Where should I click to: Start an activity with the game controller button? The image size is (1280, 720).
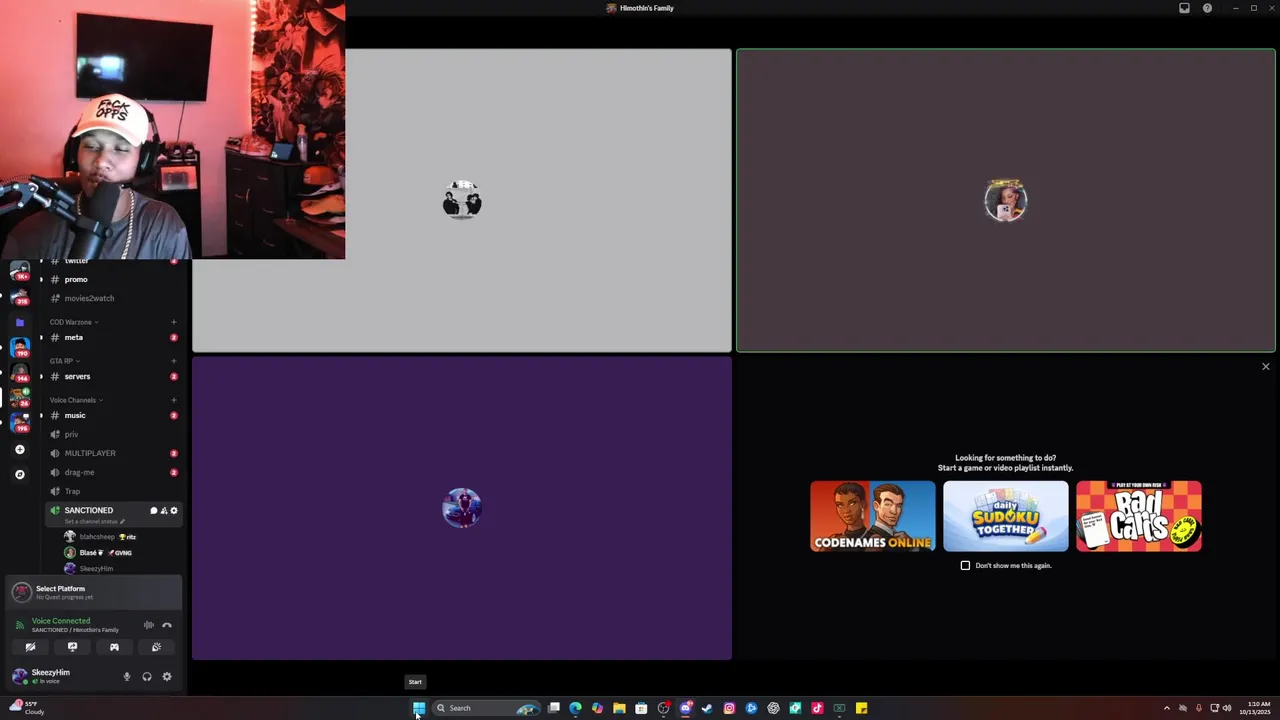114,647
